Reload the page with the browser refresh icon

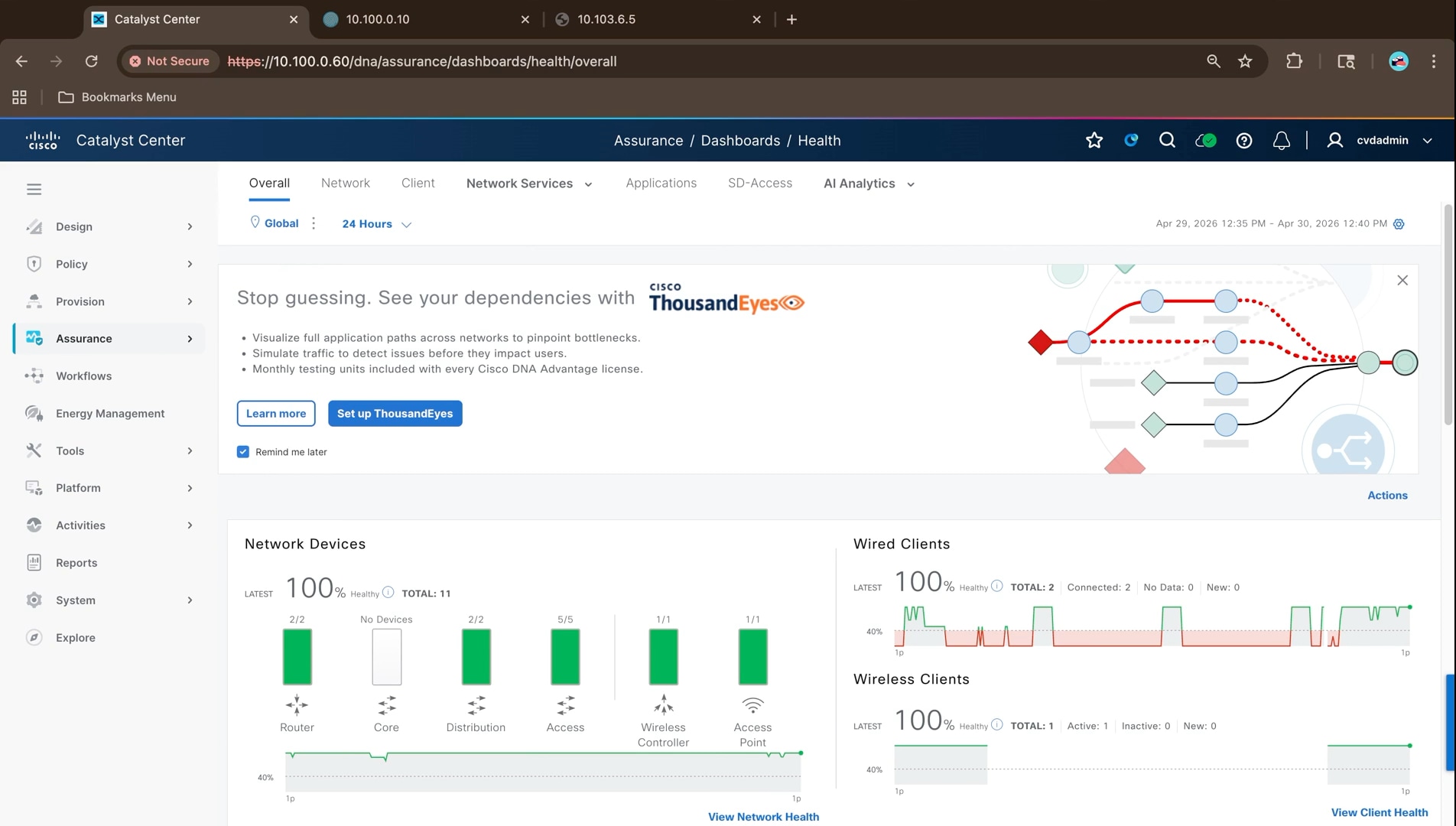click(92, 61)
